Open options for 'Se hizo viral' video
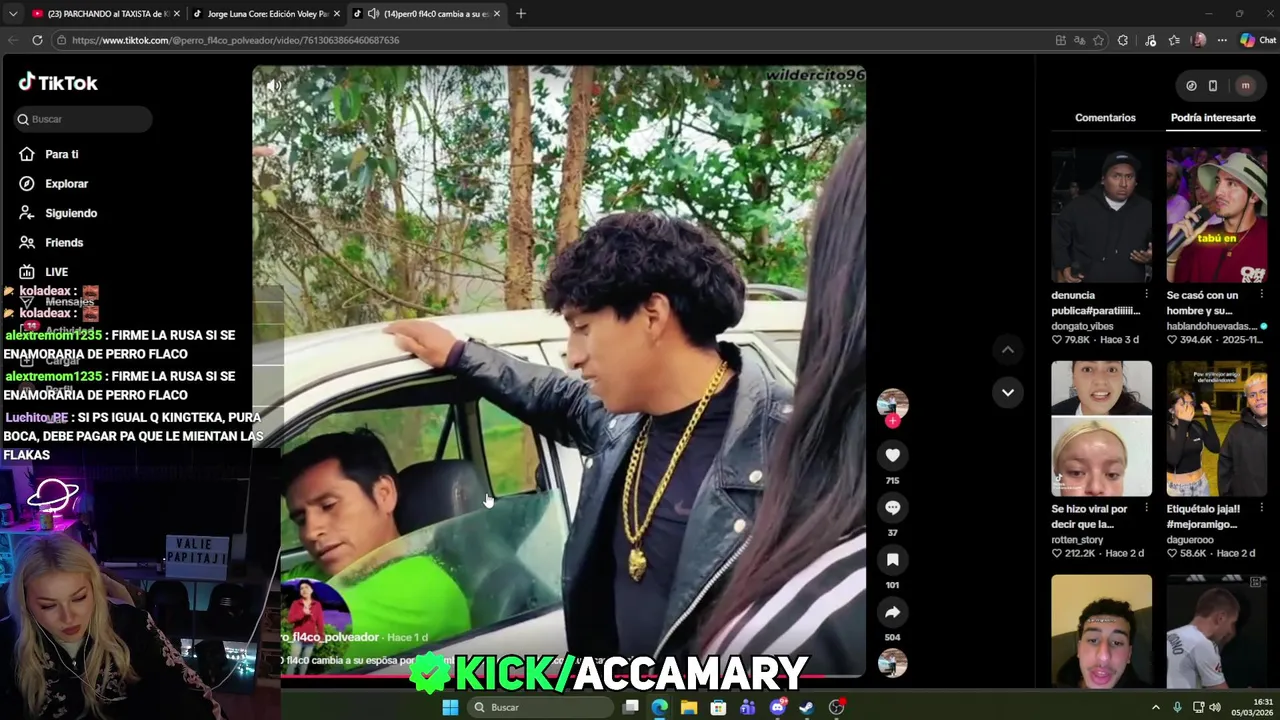Screen dimensions: 1280x720 (x=1146, y=508)
